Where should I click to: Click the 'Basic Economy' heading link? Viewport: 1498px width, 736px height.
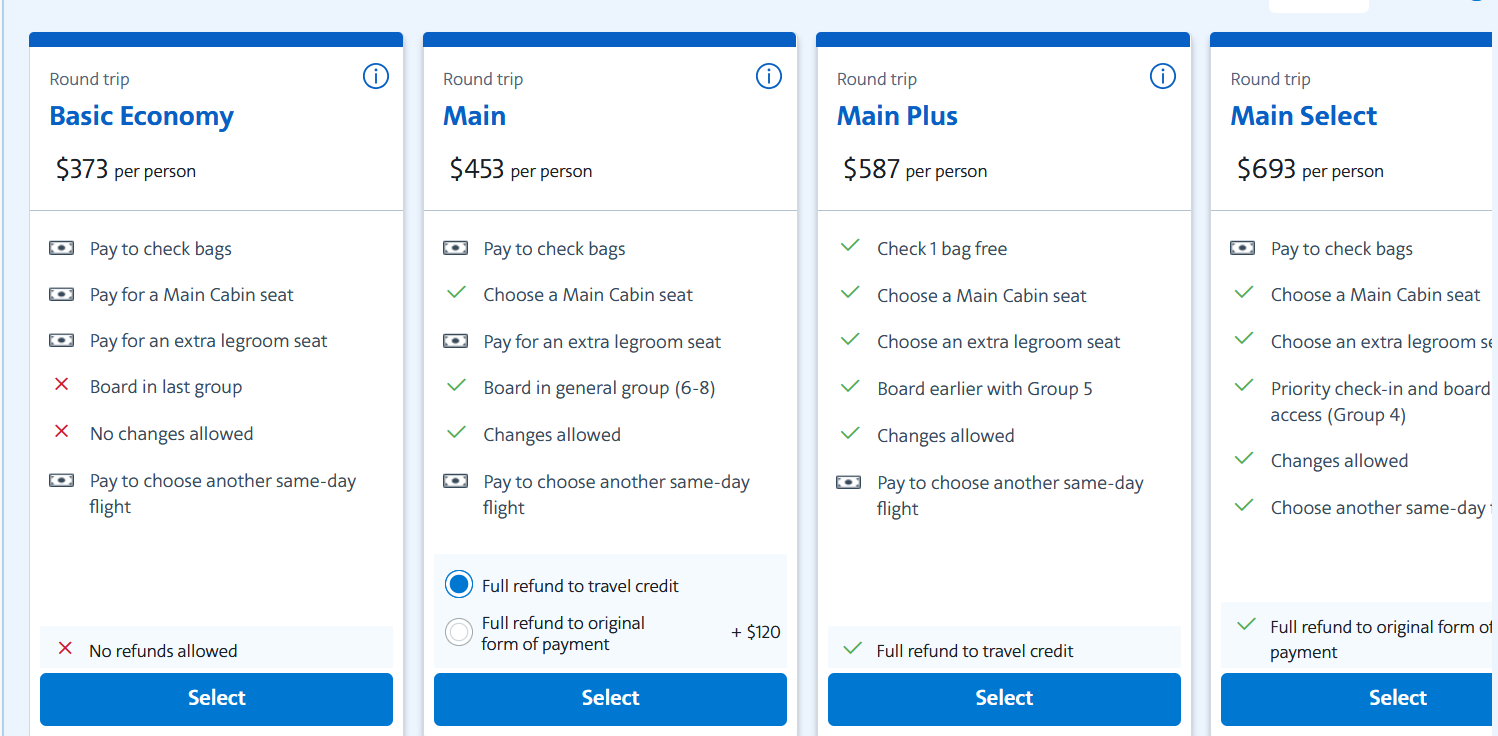[141, 116]
